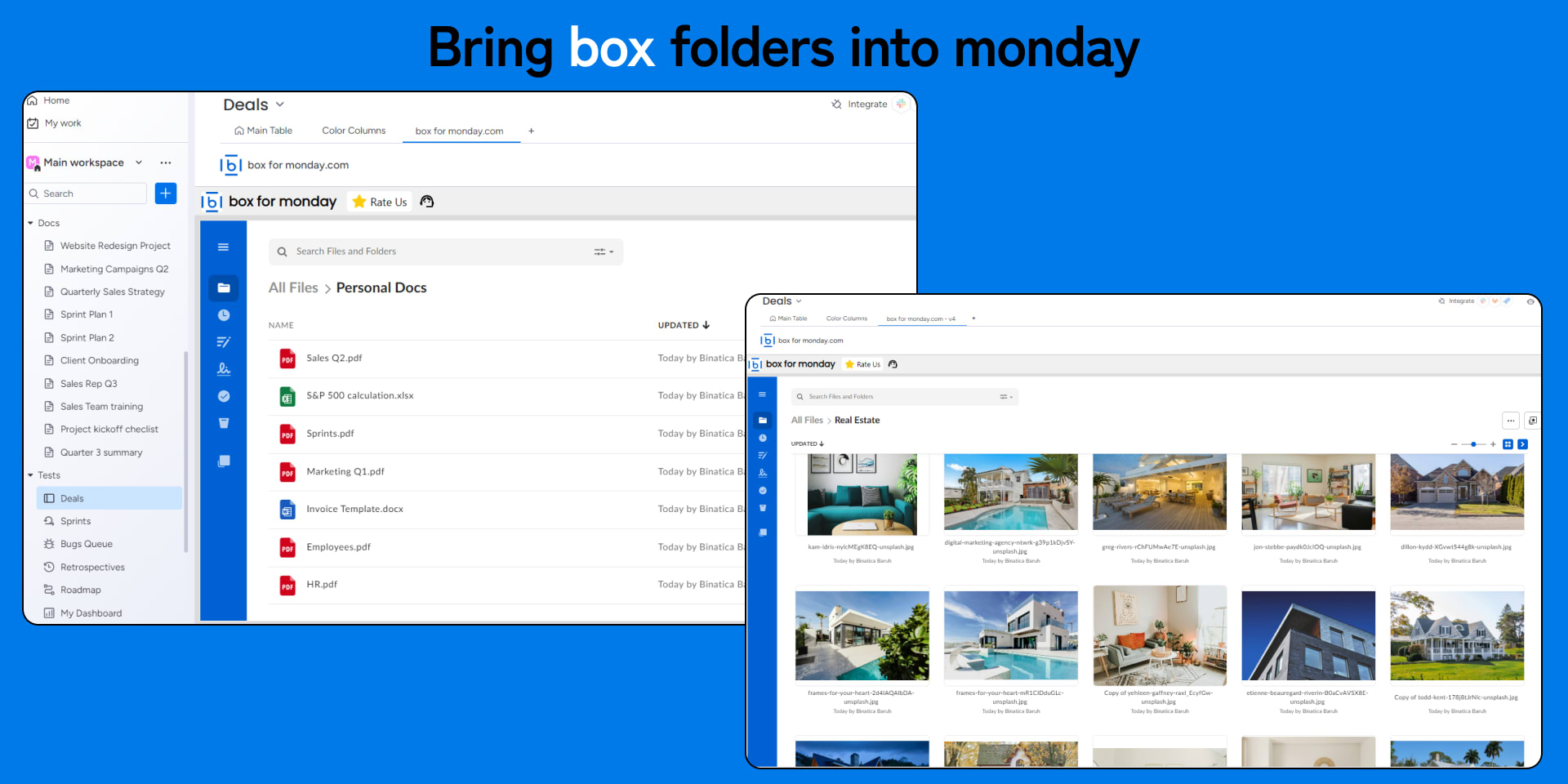1568x784 pixels.
Task: Open Collections icon in Personal Docs blue sidebar
Action: 223,461
